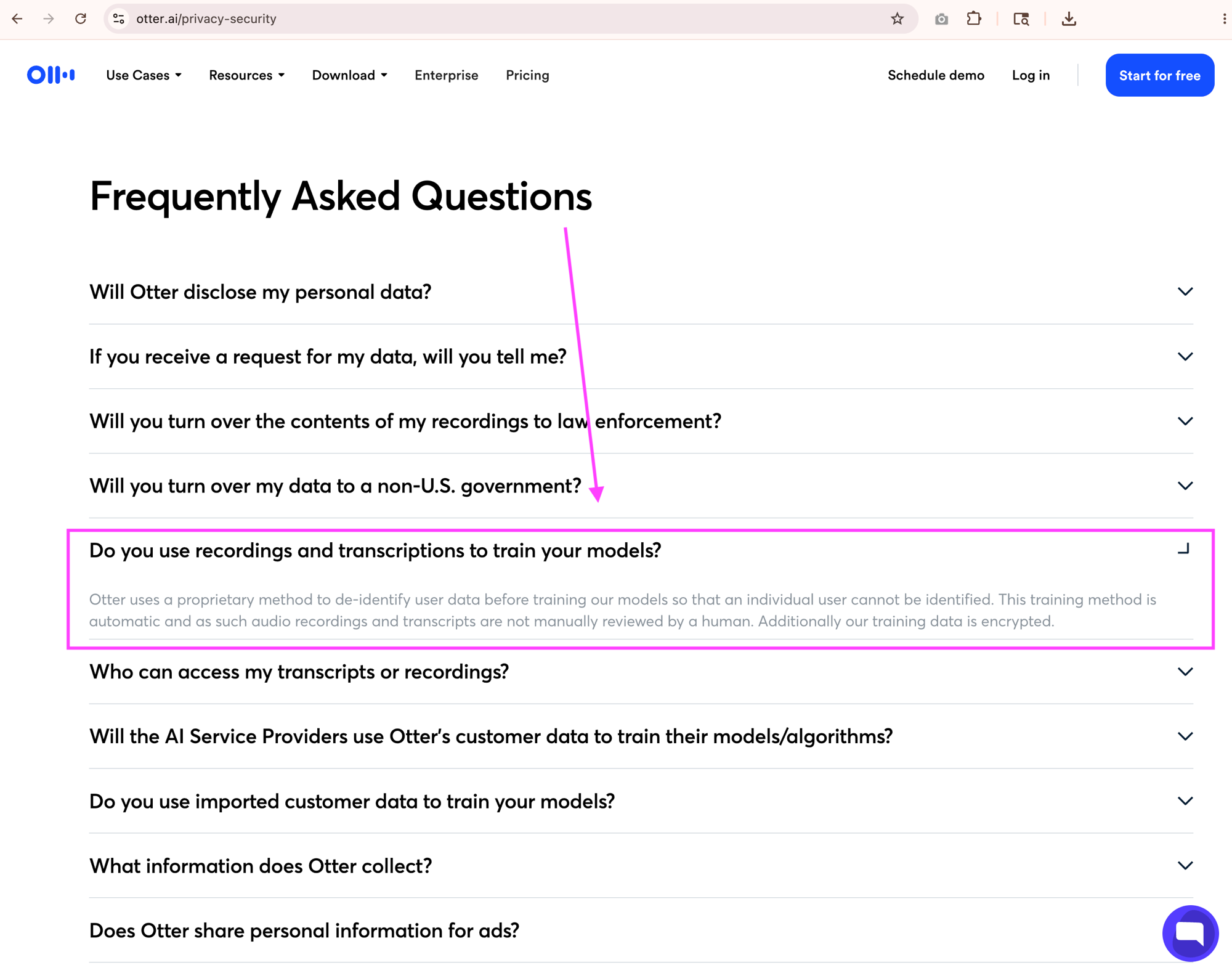Click question 'Who can access my transcripts or recordings?'
This screenshot has height=973, width=1232.
(x=299, y=672)
